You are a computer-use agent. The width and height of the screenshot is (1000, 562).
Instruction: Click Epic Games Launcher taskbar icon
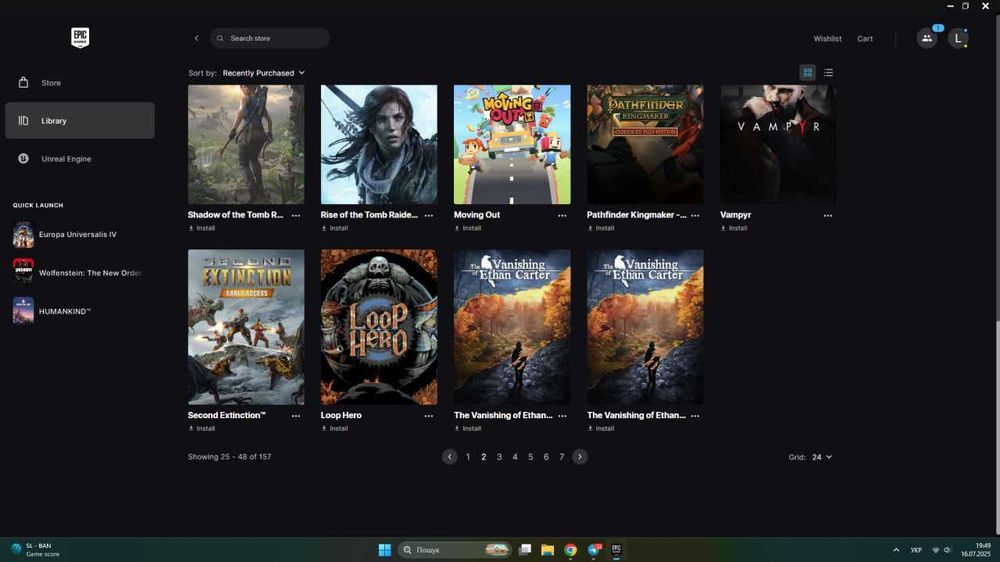click(x=616, y=550)
